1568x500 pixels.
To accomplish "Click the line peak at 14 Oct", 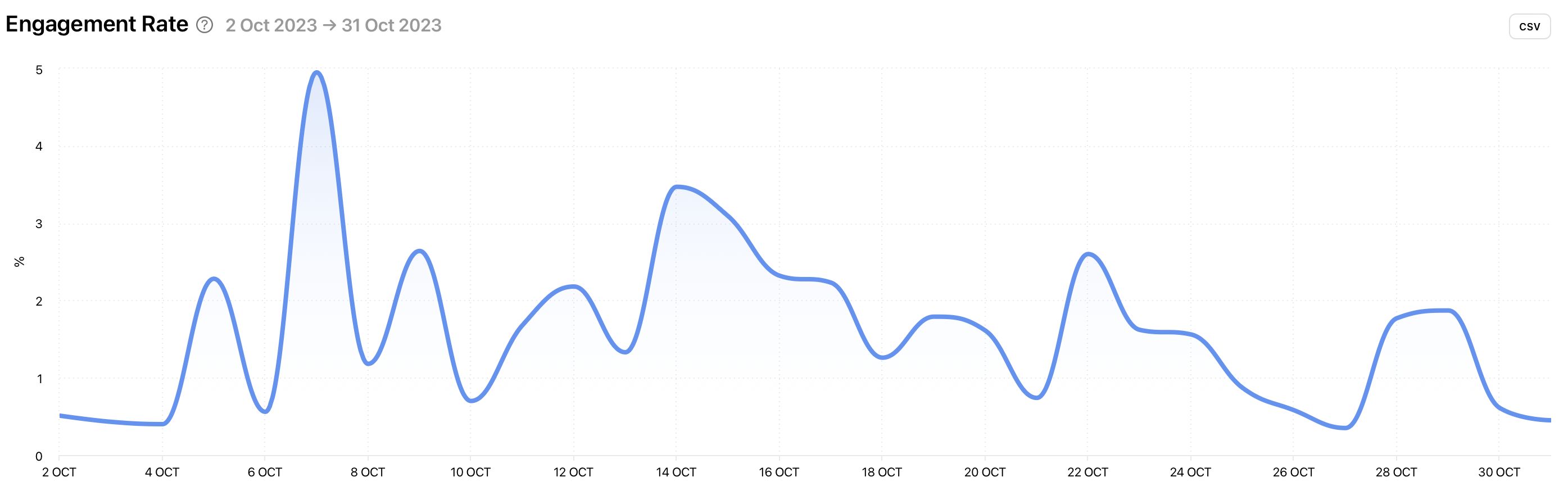I will pos(676,187).
